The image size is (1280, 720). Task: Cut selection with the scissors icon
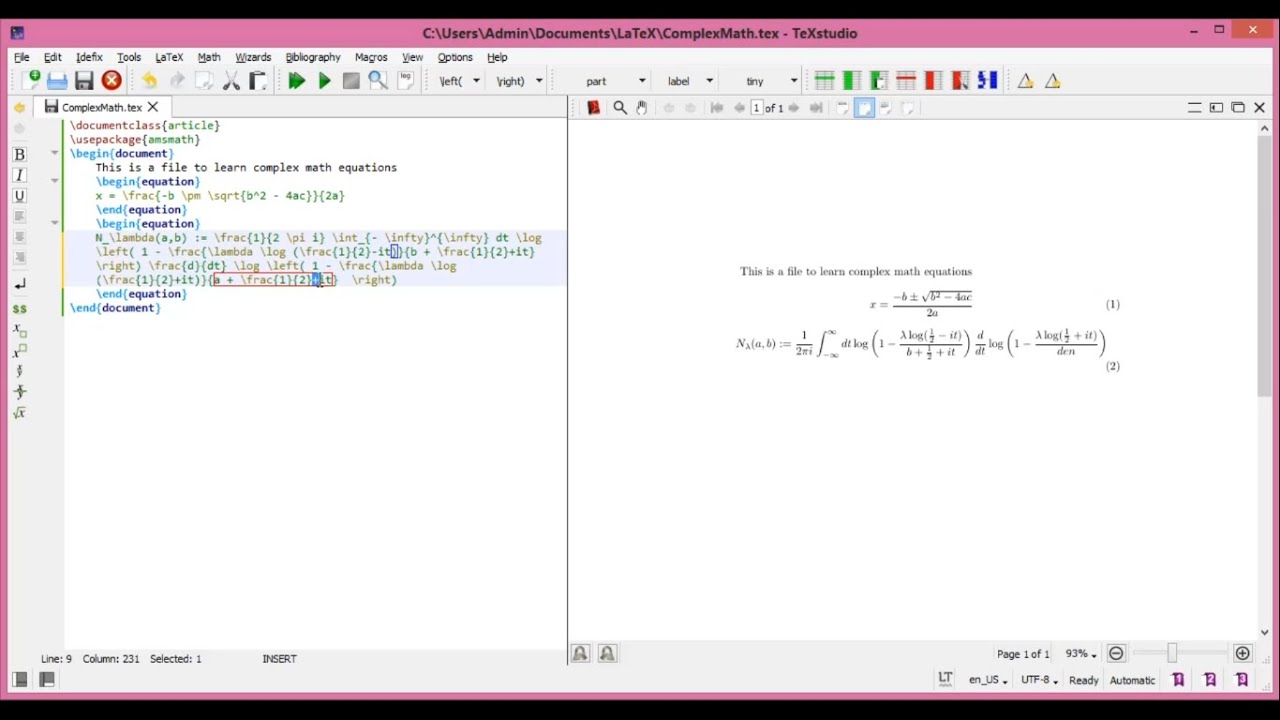[231, 81]
